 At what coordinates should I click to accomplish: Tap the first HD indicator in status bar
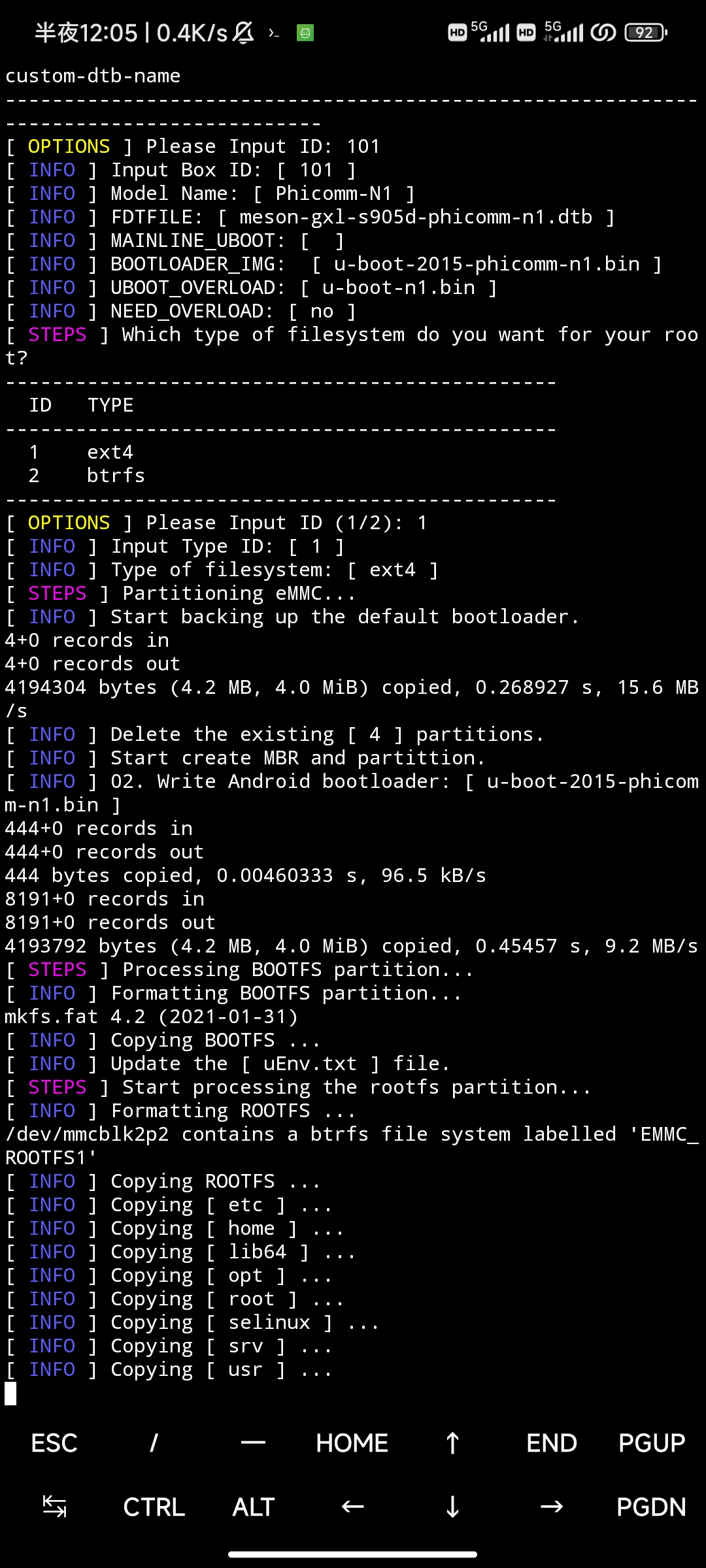pos(458,32)
